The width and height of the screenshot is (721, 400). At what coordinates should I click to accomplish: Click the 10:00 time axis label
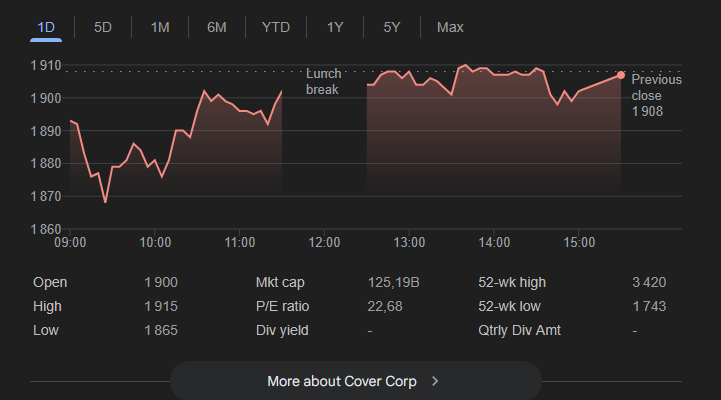[155, 242]
